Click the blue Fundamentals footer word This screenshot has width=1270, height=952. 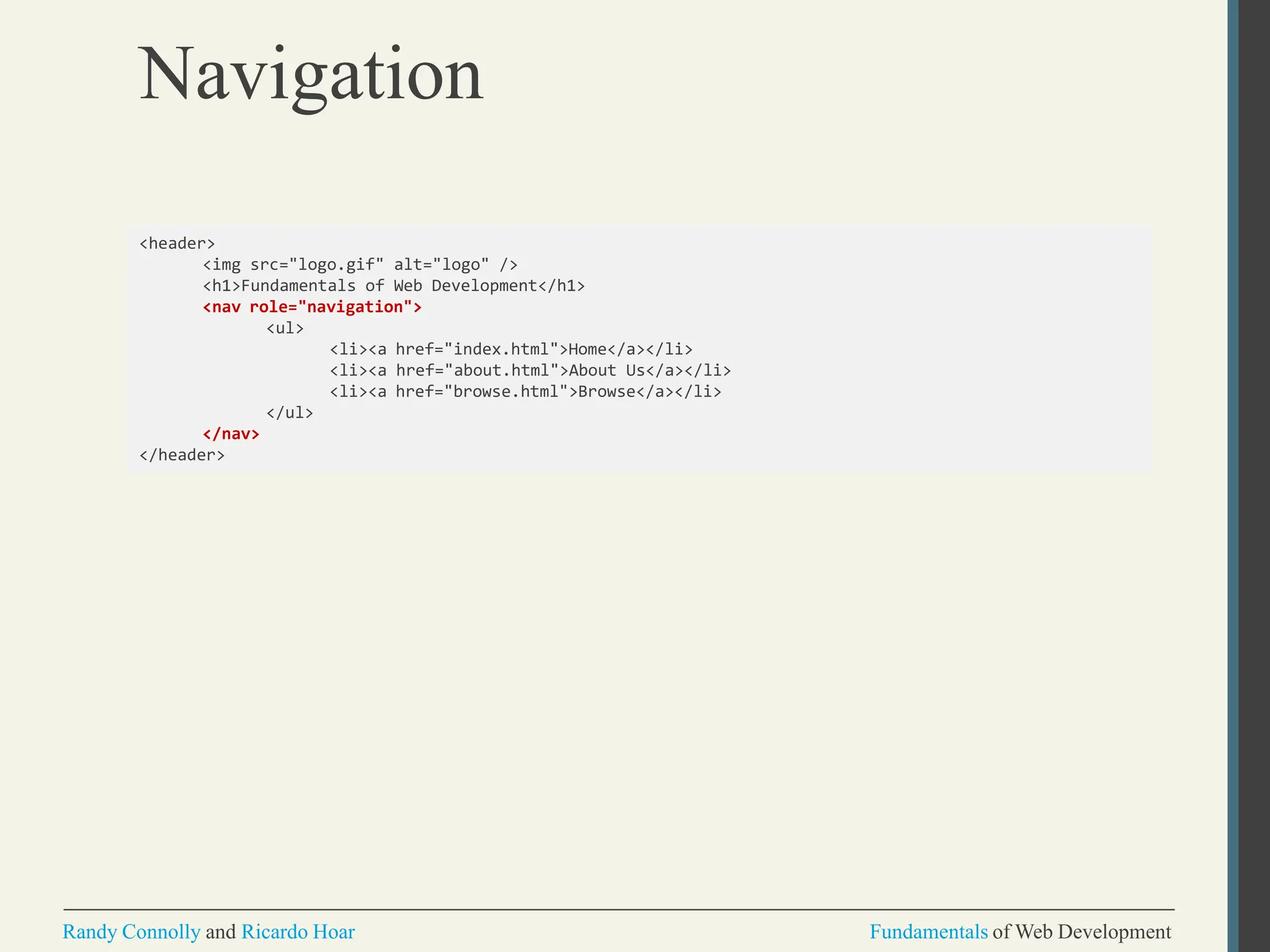[x=928, y=932]
